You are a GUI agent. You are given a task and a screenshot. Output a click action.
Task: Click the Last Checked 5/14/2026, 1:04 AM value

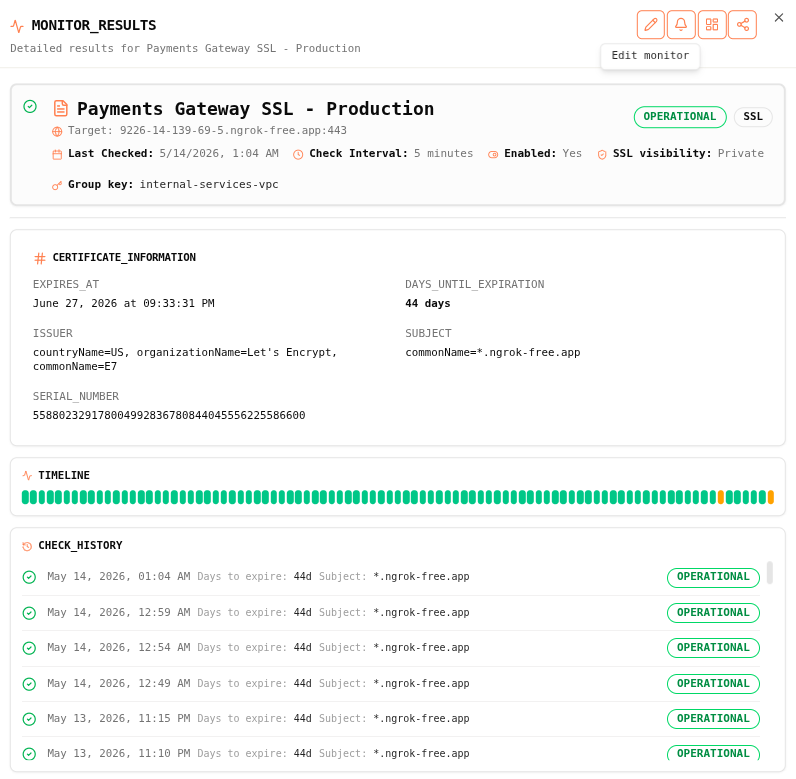[219, 153]
